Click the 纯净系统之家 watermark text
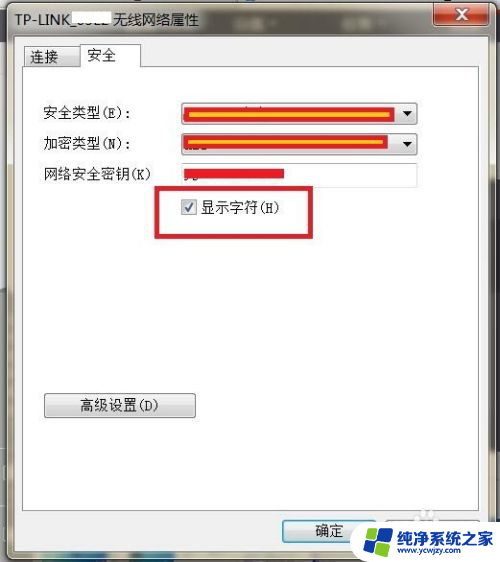Viewport: 500px width, 562px height. pyautogui.click(x=445, y=538)
